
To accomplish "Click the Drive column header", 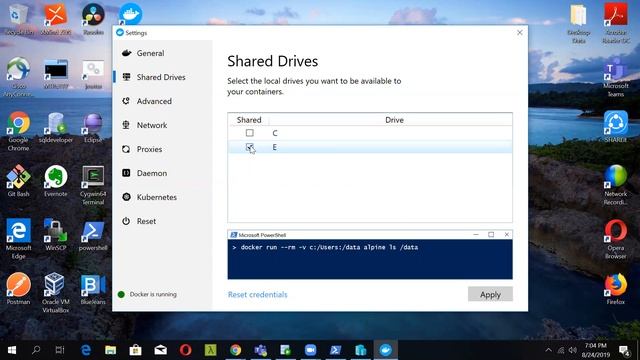I will coord(394,120).
